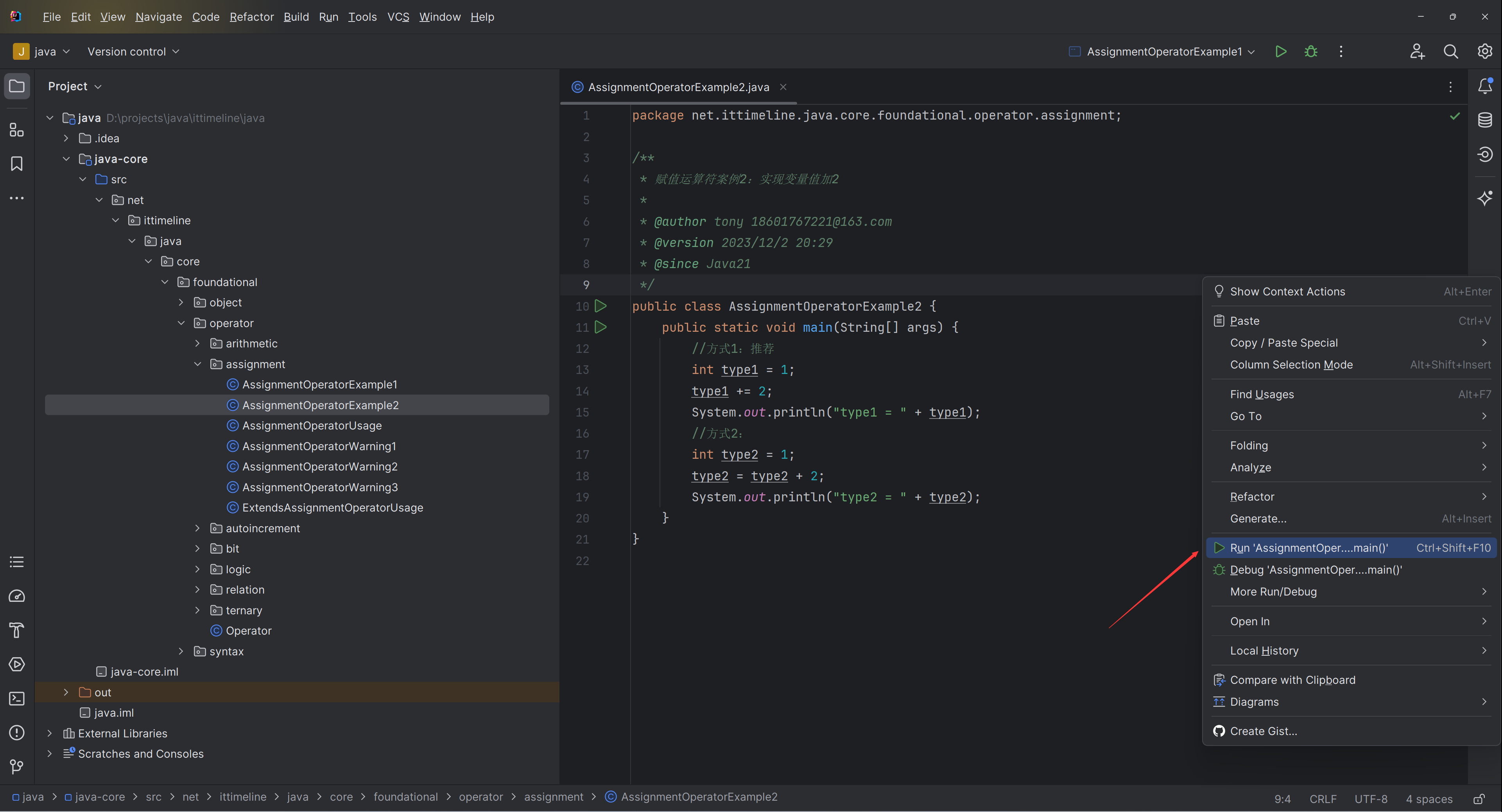Open Search Everywhere magnifier icon
Viewport: 1502px width, 812px height.
1451,51
